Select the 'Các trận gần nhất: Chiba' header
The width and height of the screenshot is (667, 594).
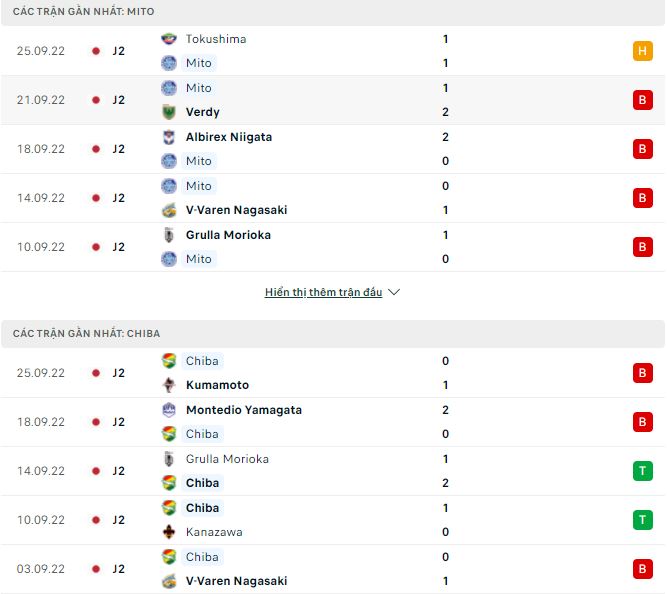click(x=87, y=333)
